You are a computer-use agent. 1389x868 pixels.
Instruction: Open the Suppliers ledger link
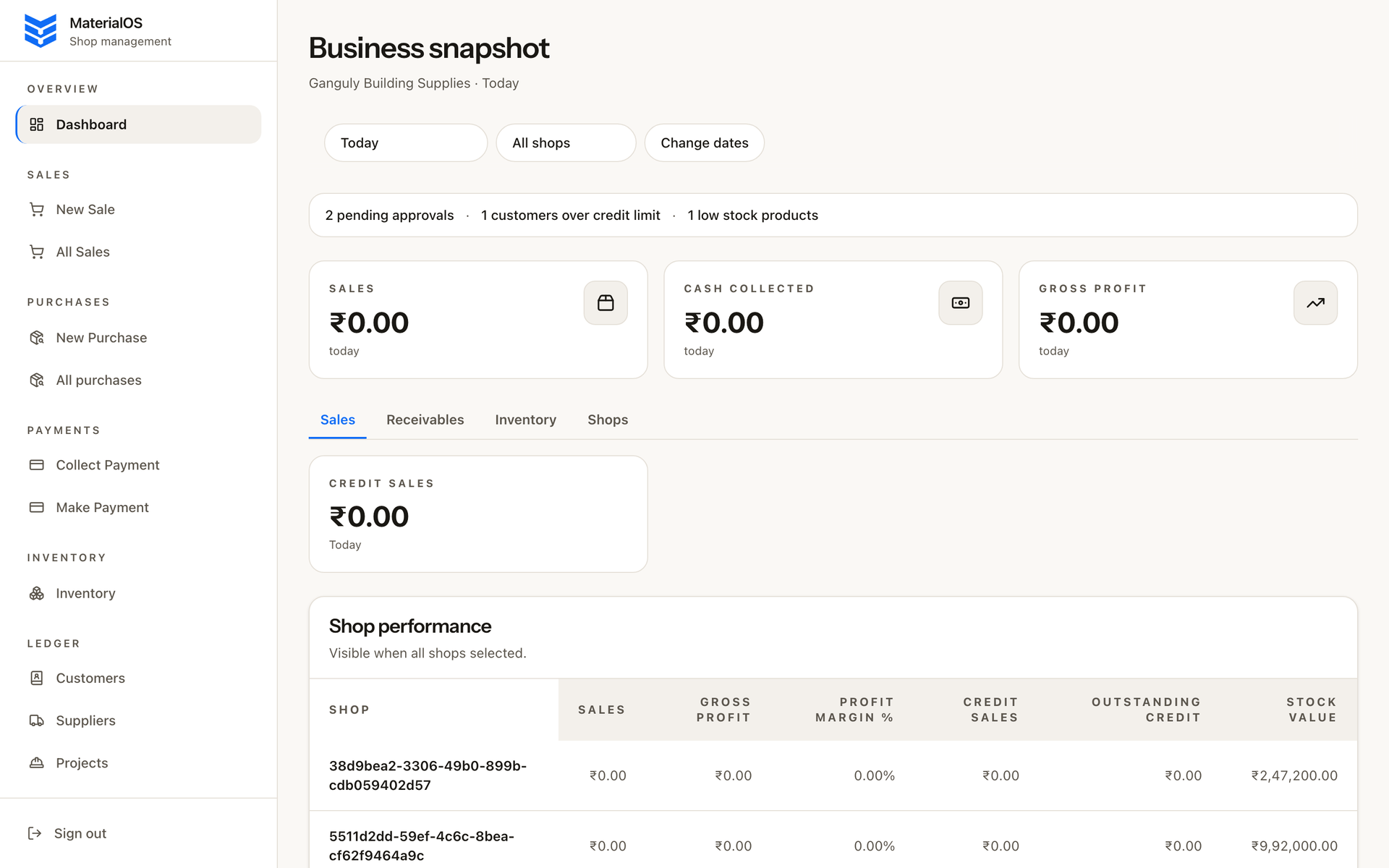(x=138, y=720)
